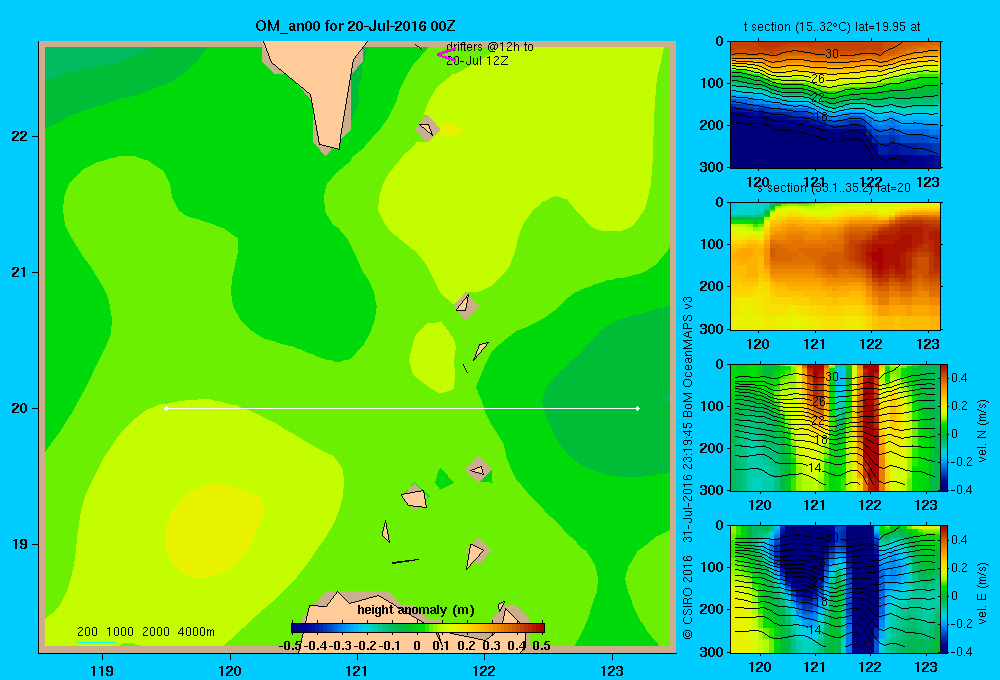Click the 'vel. N (m/s)' axis label
This screenshot has height=680, width=1000.
tap(982, 431)
